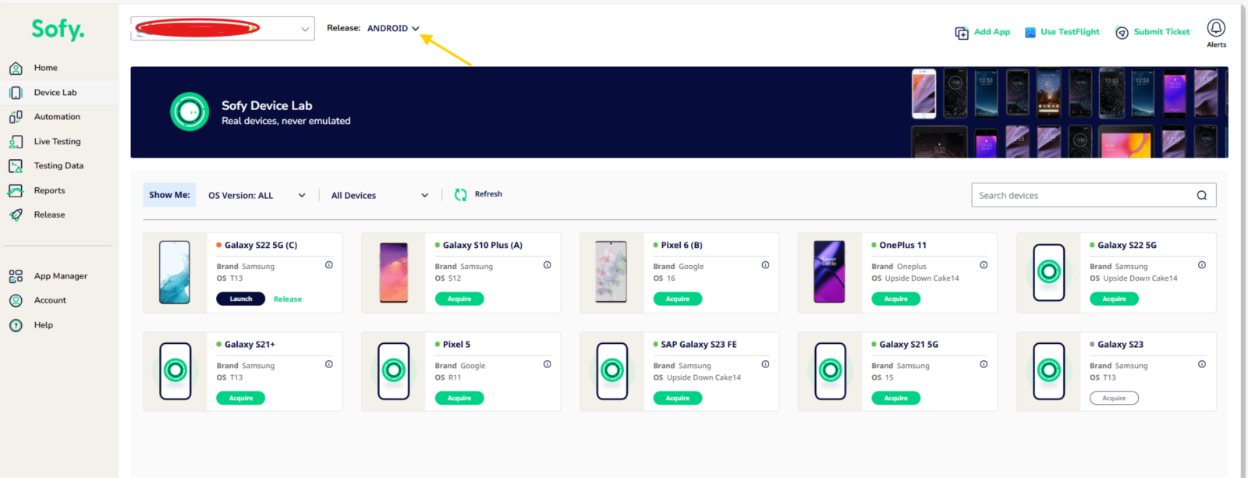Open the redacted app selector dropdown
1248x478 pixels.
(x=222, y=29)
